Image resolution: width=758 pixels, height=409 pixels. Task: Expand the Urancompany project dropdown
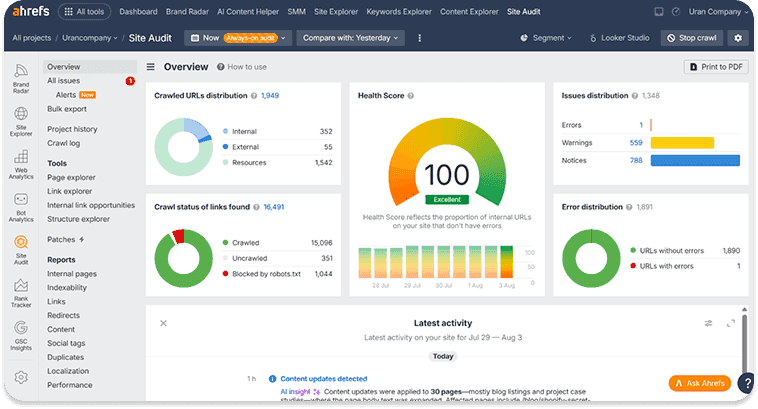point(89,38)
